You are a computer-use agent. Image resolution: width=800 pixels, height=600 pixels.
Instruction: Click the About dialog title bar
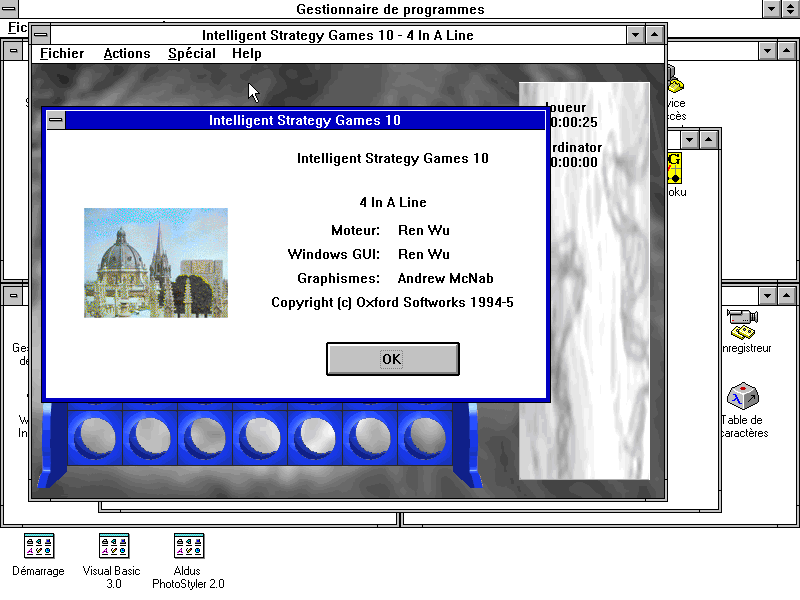(x=305, y=120)
